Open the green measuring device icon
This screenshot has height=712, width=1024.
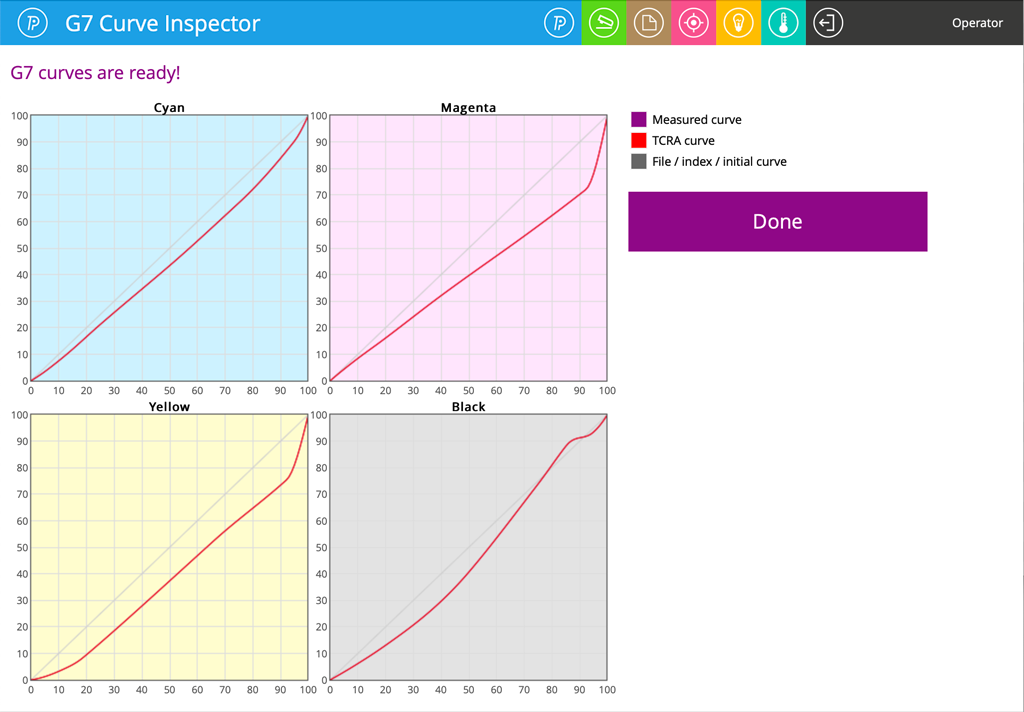(604, 23)
